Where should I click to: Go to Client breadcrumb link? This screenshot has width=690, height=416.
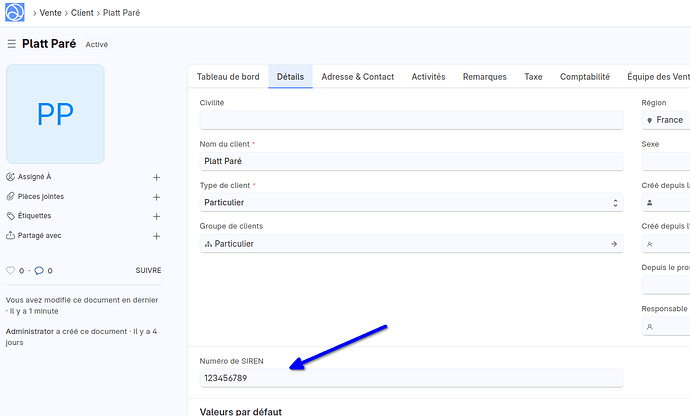[x=89, y=15]
